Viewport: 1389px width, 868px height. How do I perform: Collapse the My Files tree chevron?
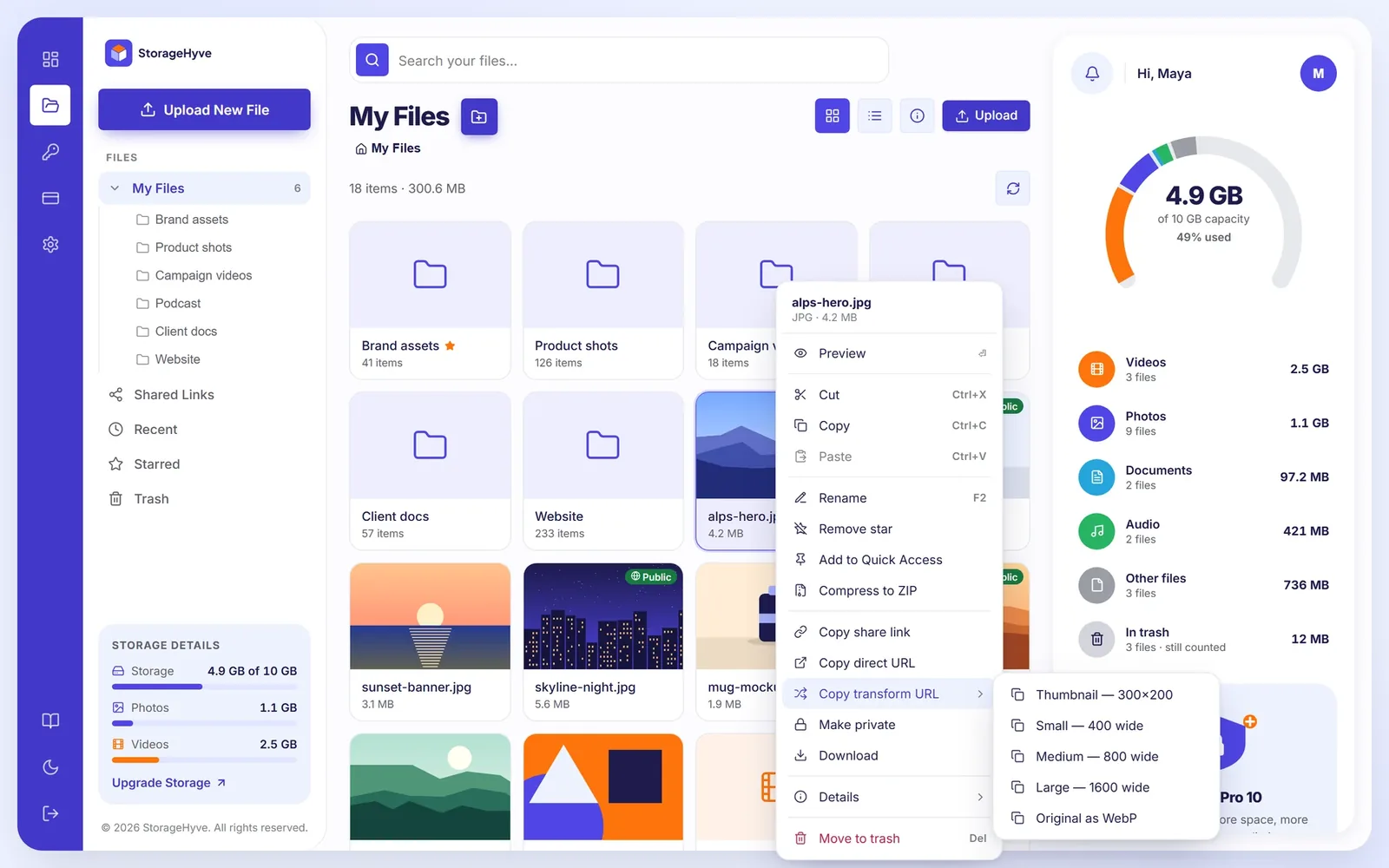click(x=115, y=188)
